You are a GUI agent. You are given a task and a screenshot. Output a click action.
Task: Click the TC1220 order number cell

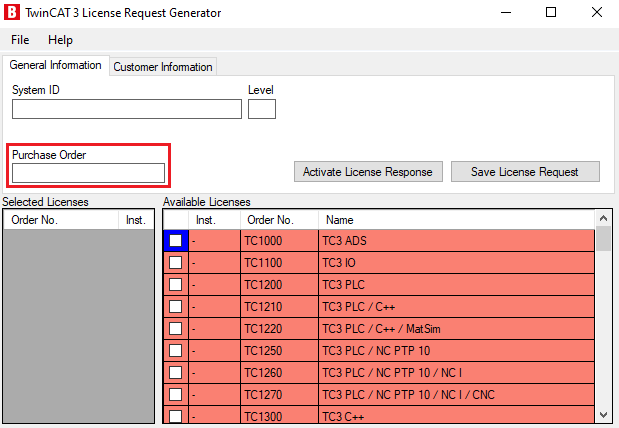click(x=279, y=329)
